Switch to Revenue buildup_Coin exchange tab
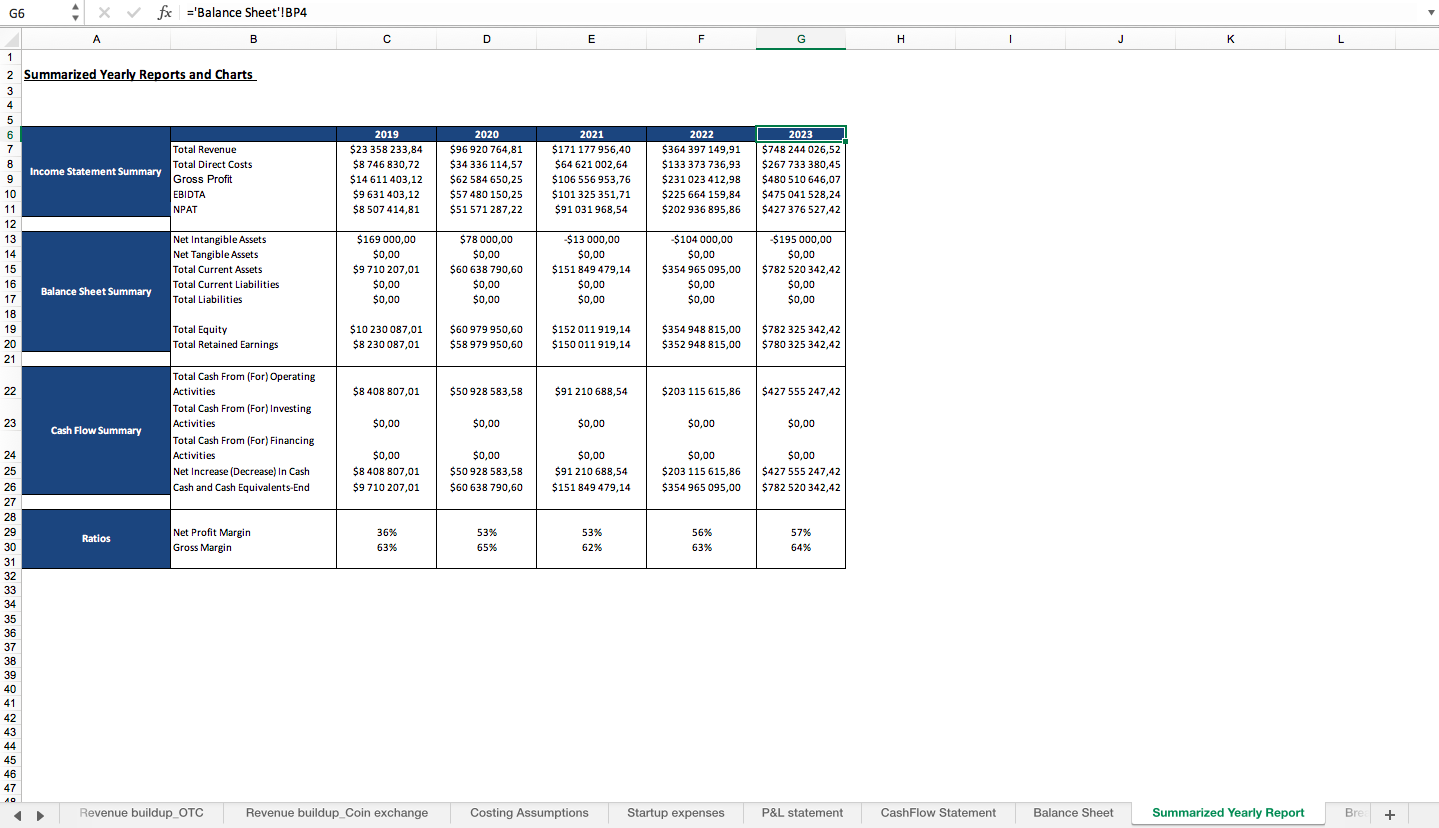 pos(337,813)
